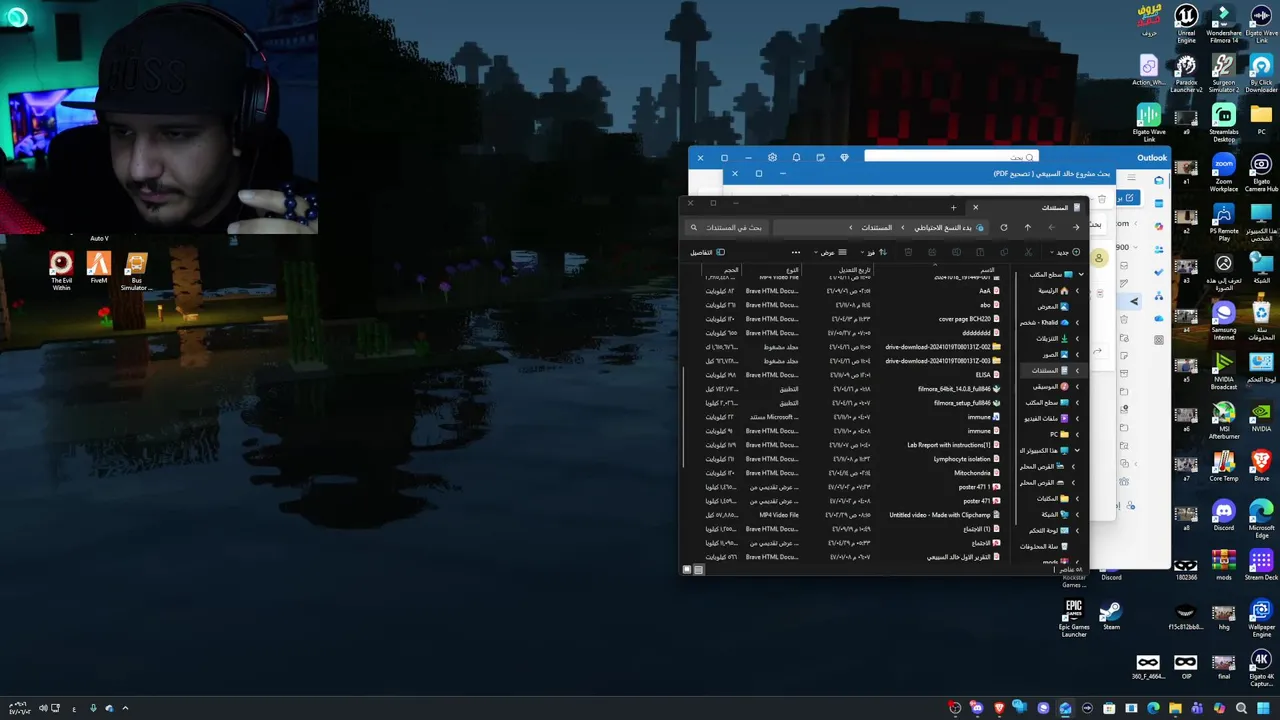Screen dimensions: 1280x720
Task: Sort by Name (الاسم) column header
Action: click(988, 270)
